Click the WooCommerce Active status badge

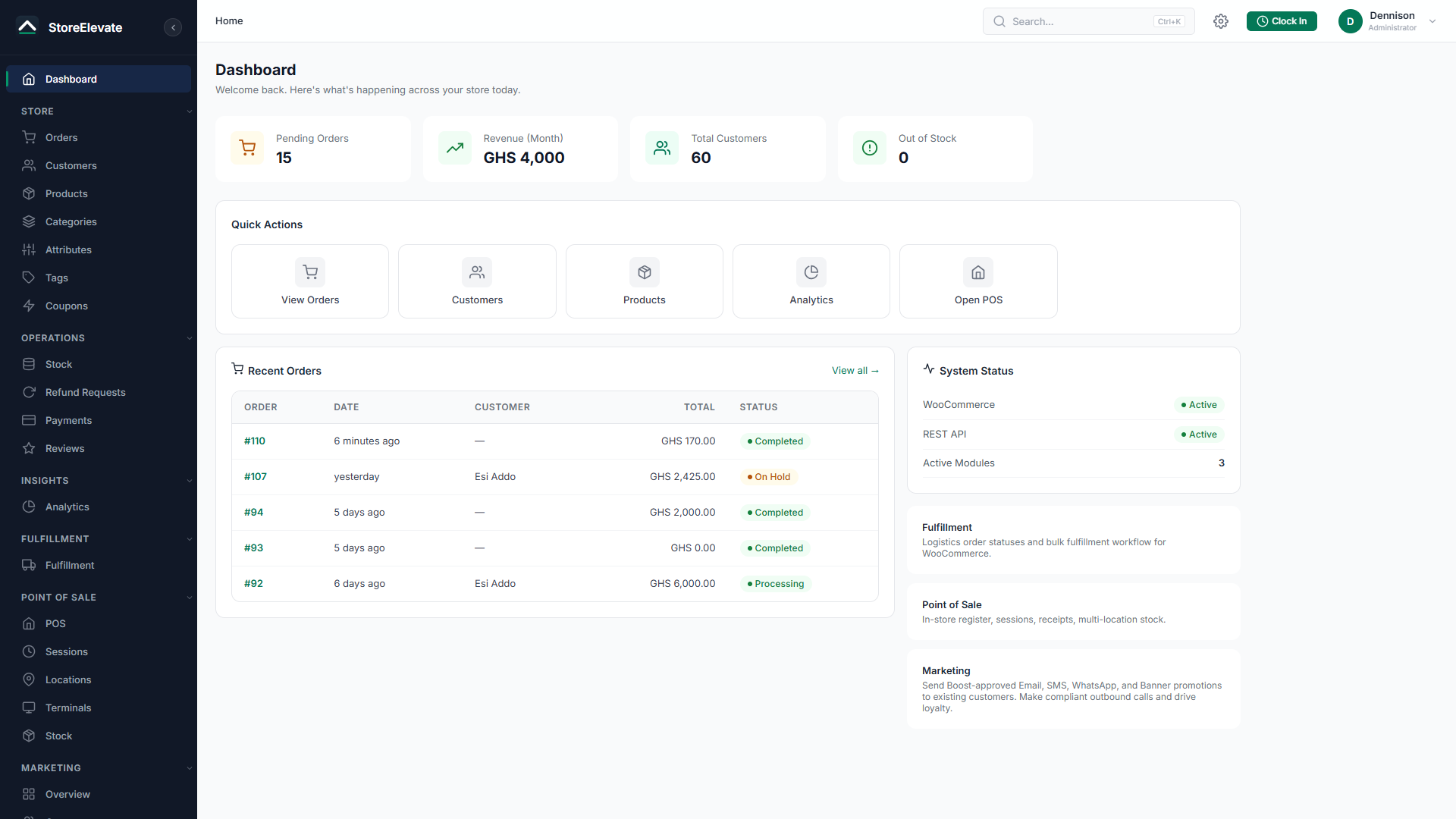click(1199, 405)
